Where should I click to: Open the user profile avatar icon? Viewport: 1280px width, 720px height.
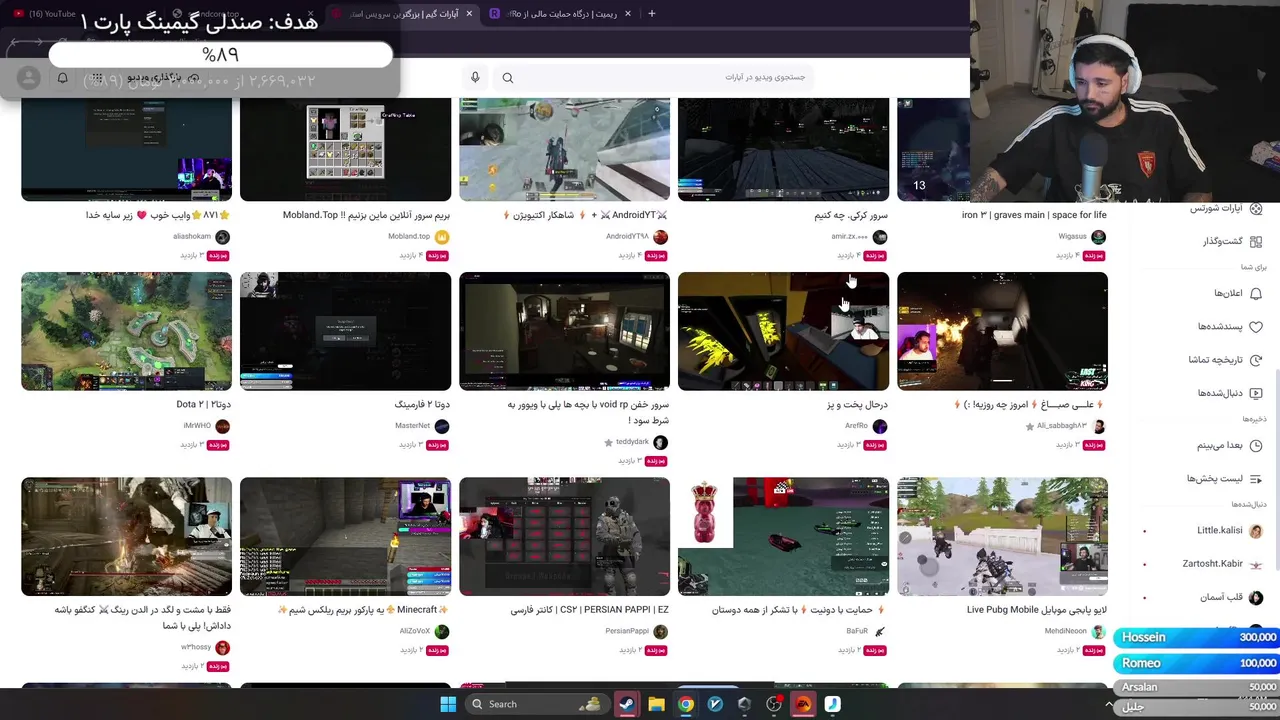tap(29, 78)
